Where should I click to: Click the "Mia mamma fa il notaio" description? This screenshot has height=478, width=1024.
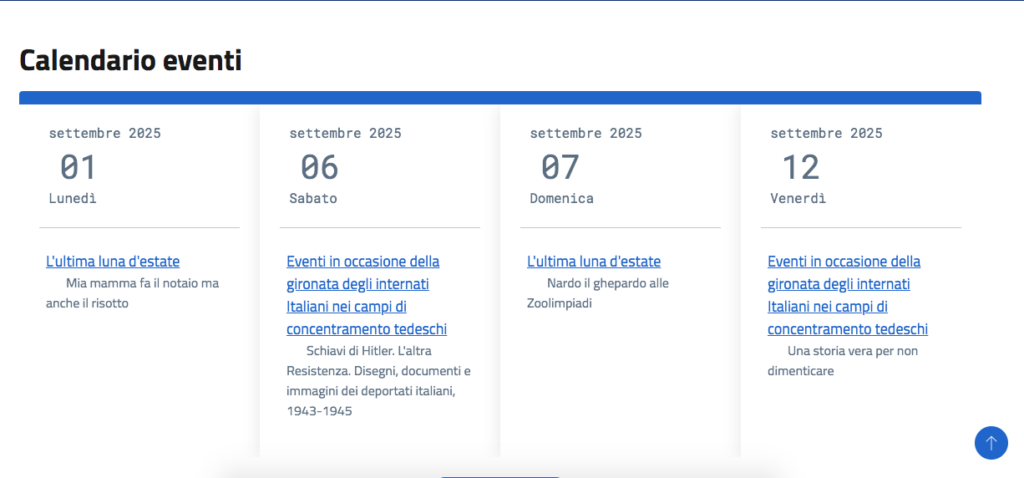[x=132, y=293]
